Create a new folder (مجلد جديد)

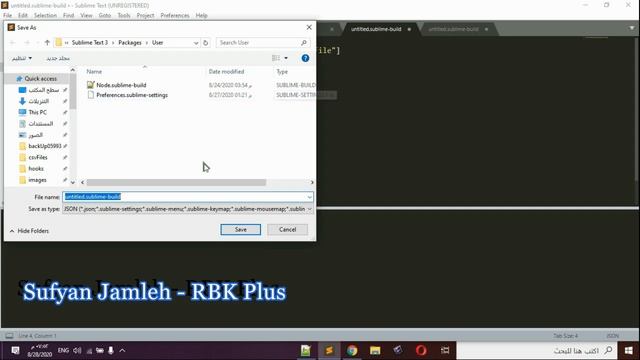pyautogui.click(x=58, y=58)
